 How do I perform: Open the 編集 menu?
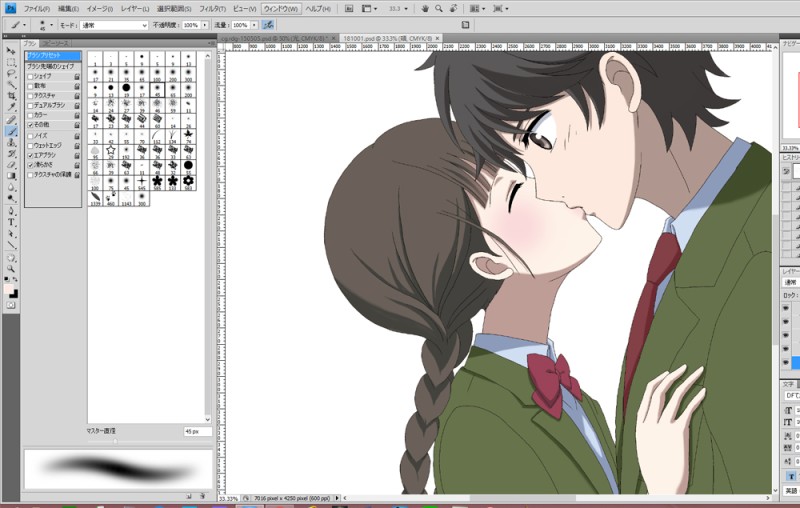point(68,9)
